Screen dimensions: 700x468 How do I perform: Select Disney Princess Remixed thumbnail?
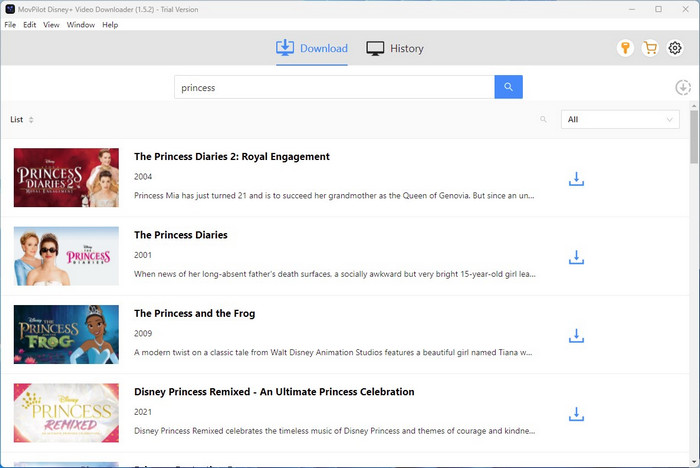point(66,413)
